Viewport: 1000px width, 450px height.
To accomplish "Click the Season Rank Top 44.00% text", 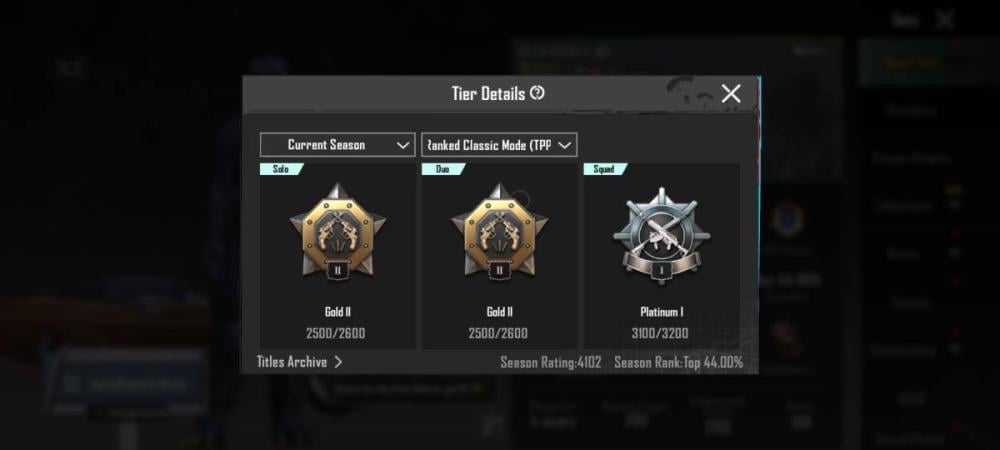I will [679, 363].
